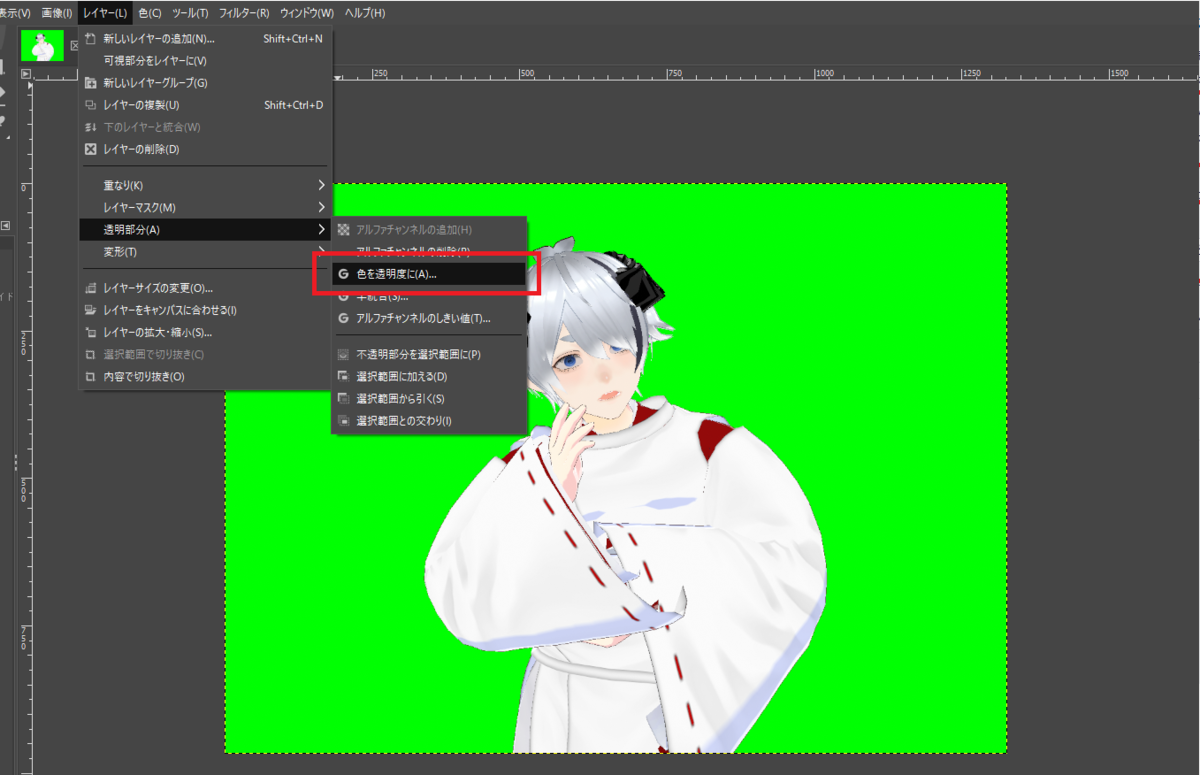This screenshot has width=1200, height=775.
Task: Click the crop icon beside 内容で切り抜き
Action: coord(91,376)
